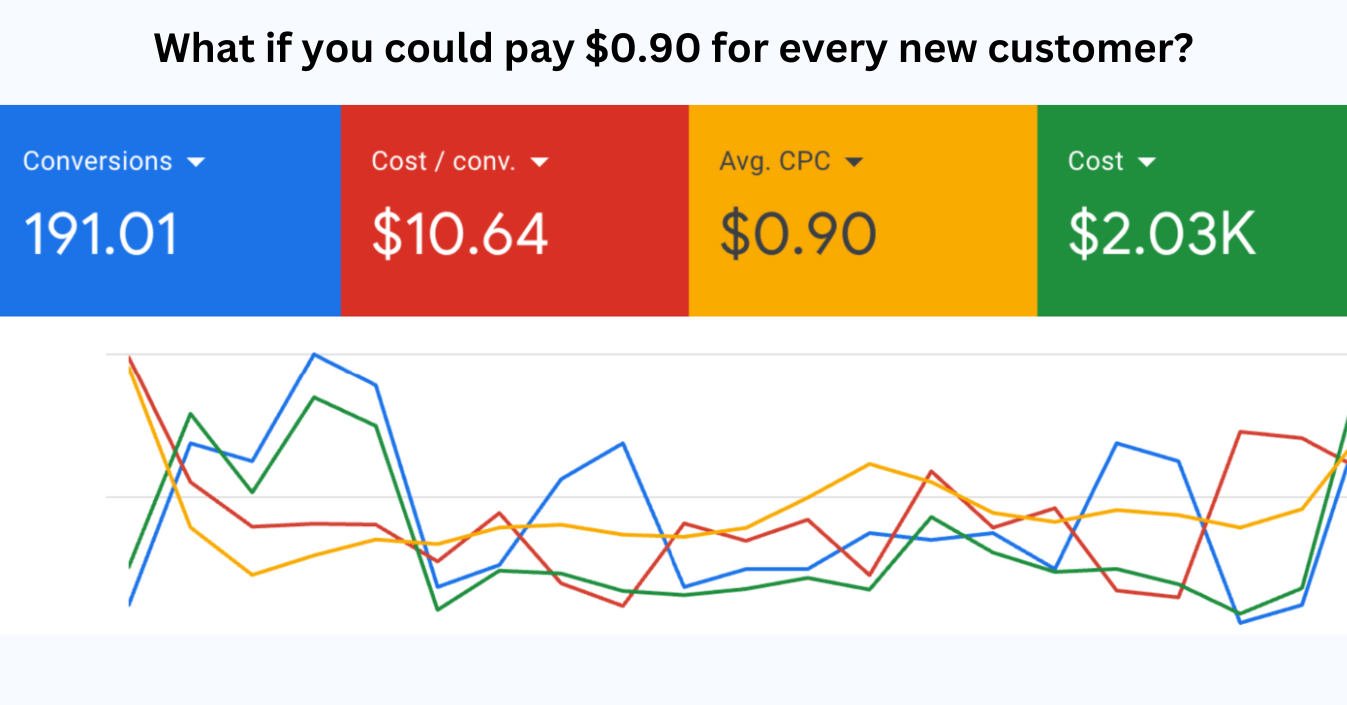
Task: Click the red line's start point at chart left
Action: click(x=130, y=358)
